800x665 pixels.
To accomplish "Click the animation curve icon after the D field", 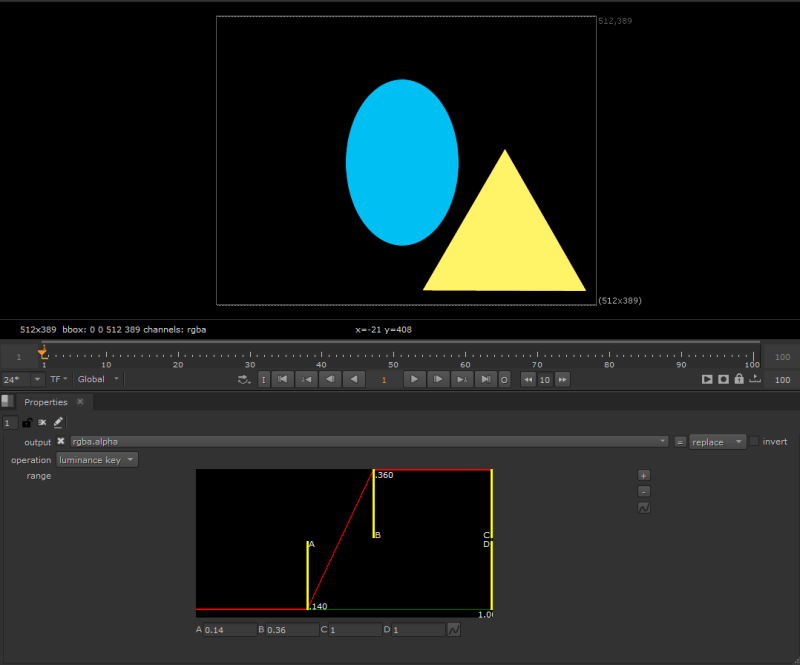I will point(455,629).
